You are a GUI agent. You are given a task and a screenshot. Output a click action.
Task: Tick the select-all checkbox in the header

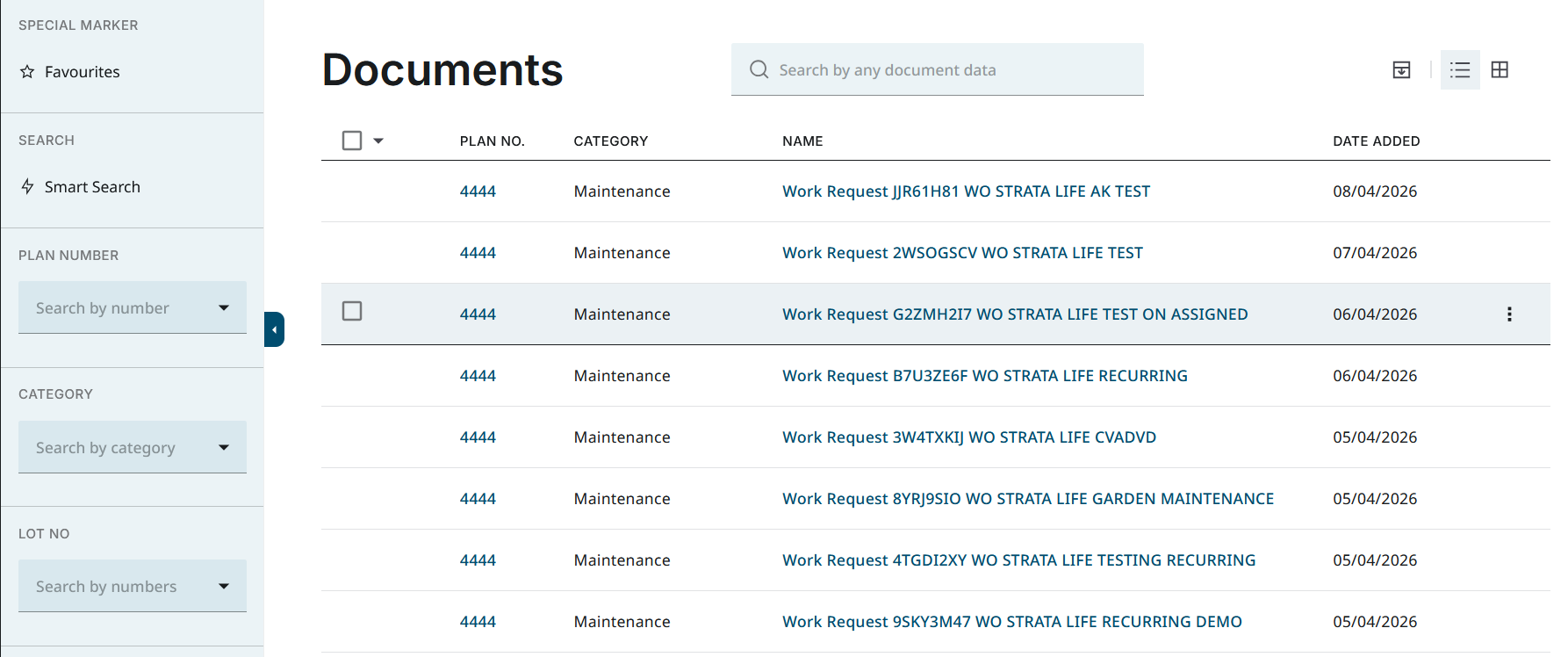352,141
